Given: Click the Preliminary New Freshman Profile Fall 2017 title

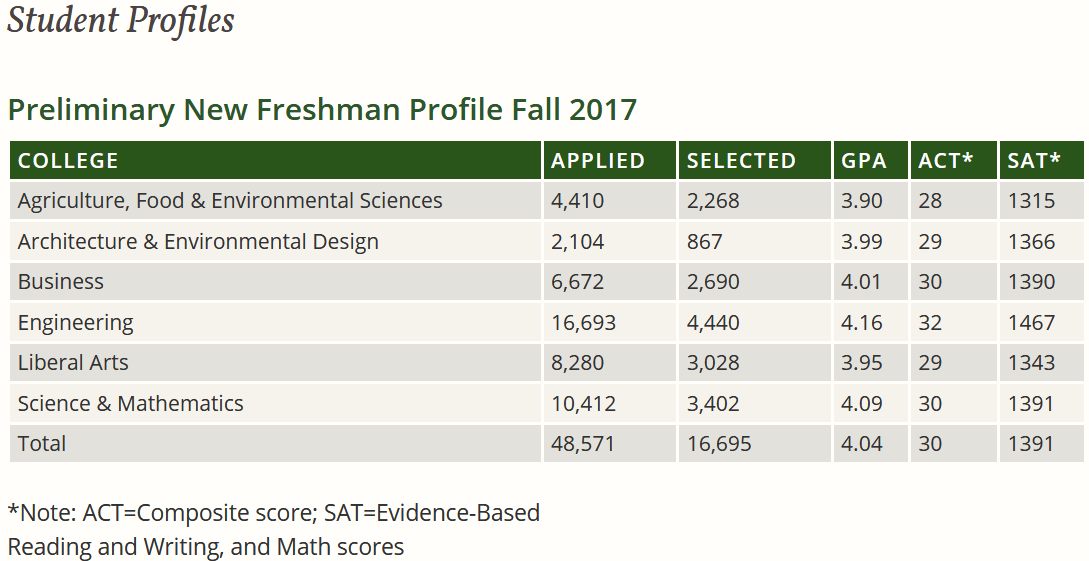Looking at the screenshot, I should click(322, 109).
